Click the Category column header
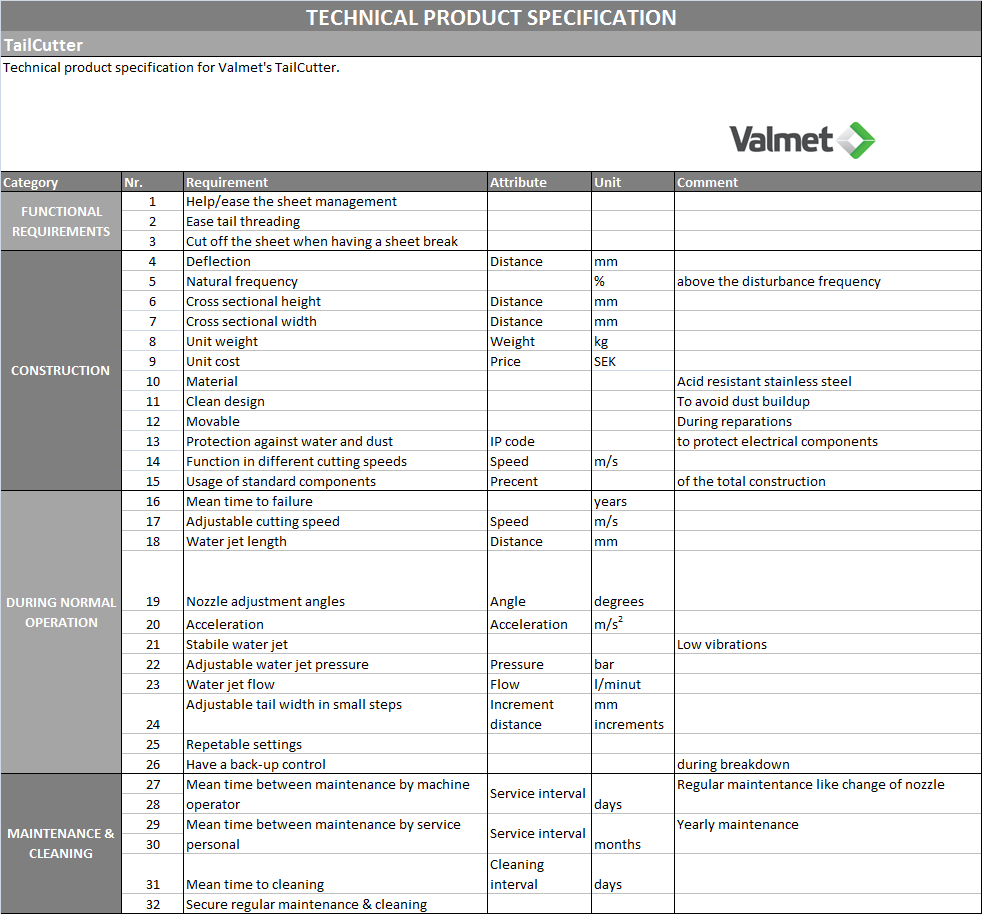 [61, 182]
